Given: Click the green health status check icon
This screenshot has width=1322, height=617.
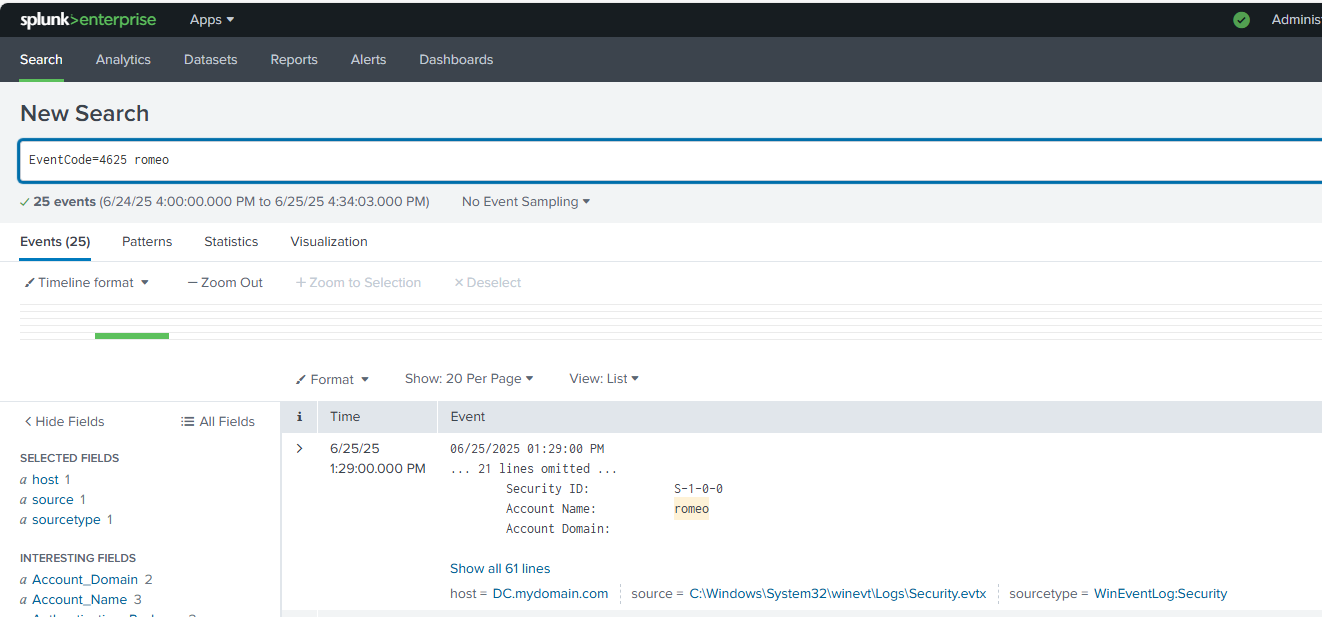Looking at the screenshot, I should pyautogui.click(x=1241, y=20).
